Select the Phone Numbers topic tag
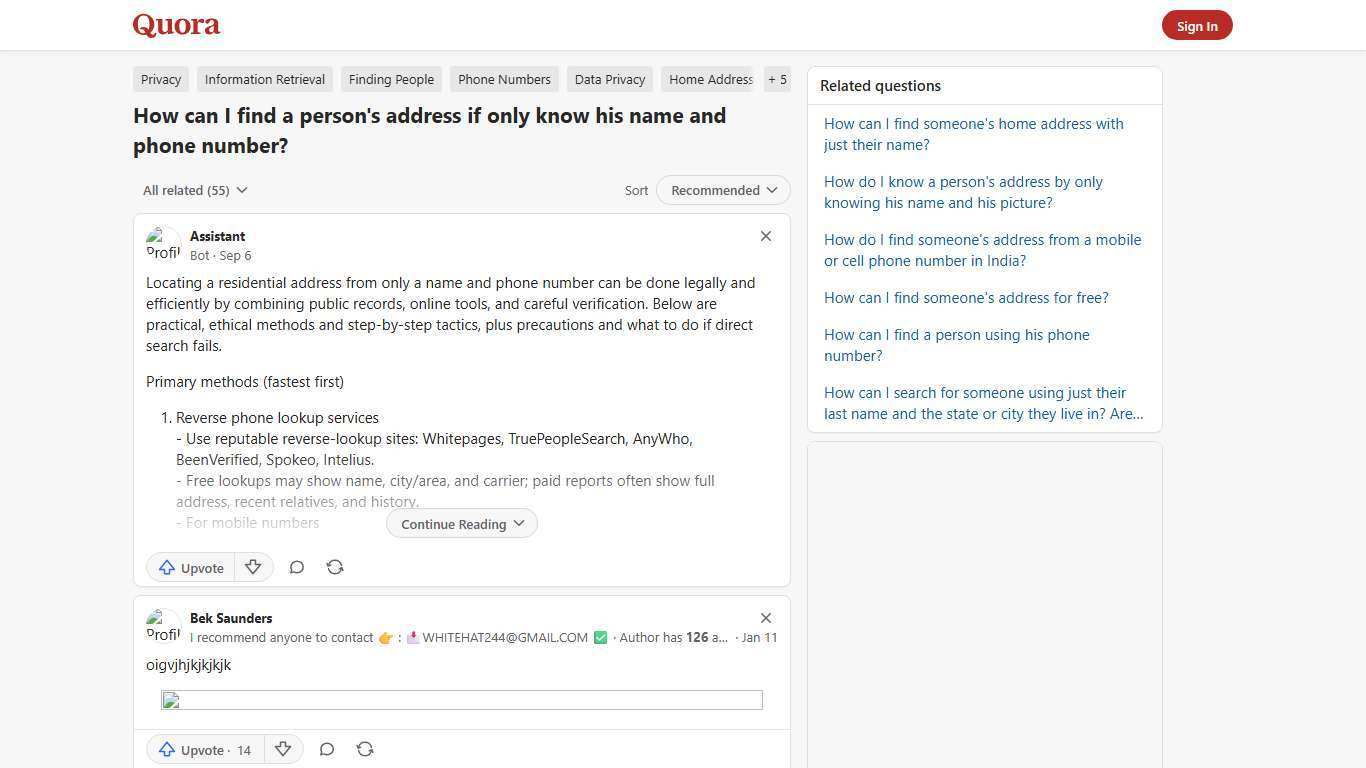Viewport: 1366px width, 768px height. coord(504,79)
